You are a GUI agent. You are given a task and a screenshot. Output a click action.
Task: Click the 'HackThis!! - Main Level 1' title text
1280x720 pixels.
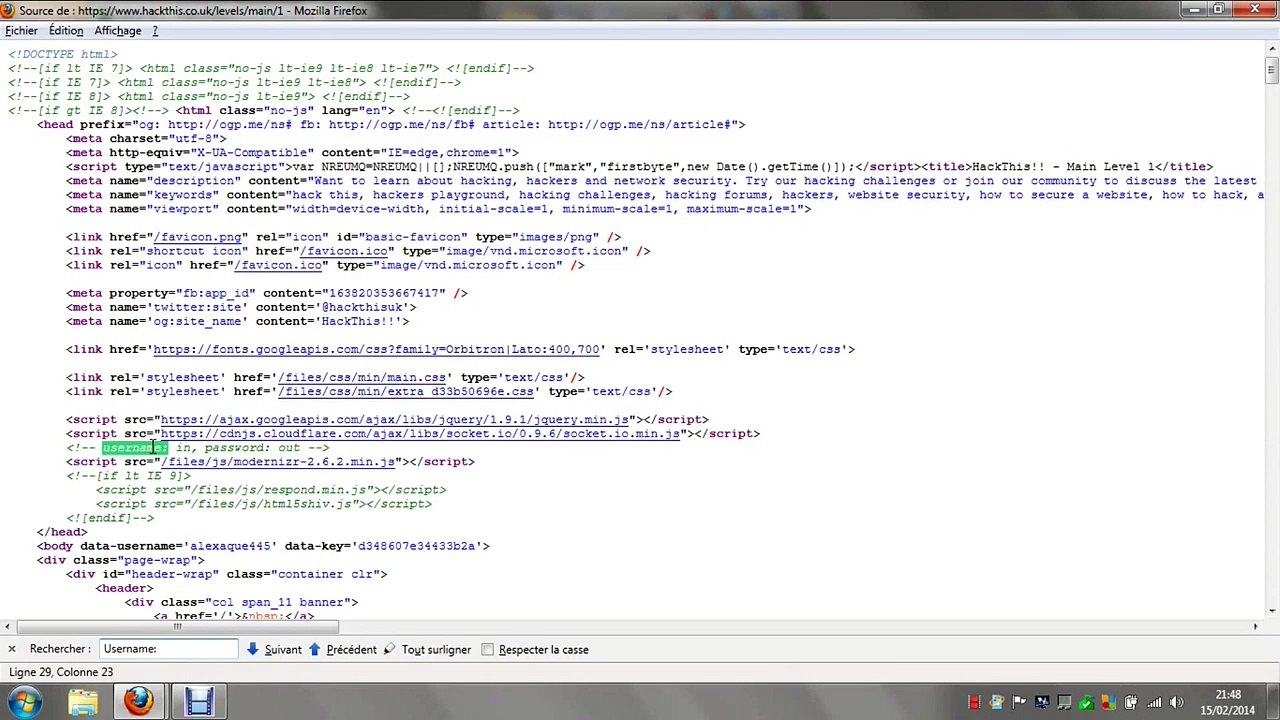tap(1066, 166)
